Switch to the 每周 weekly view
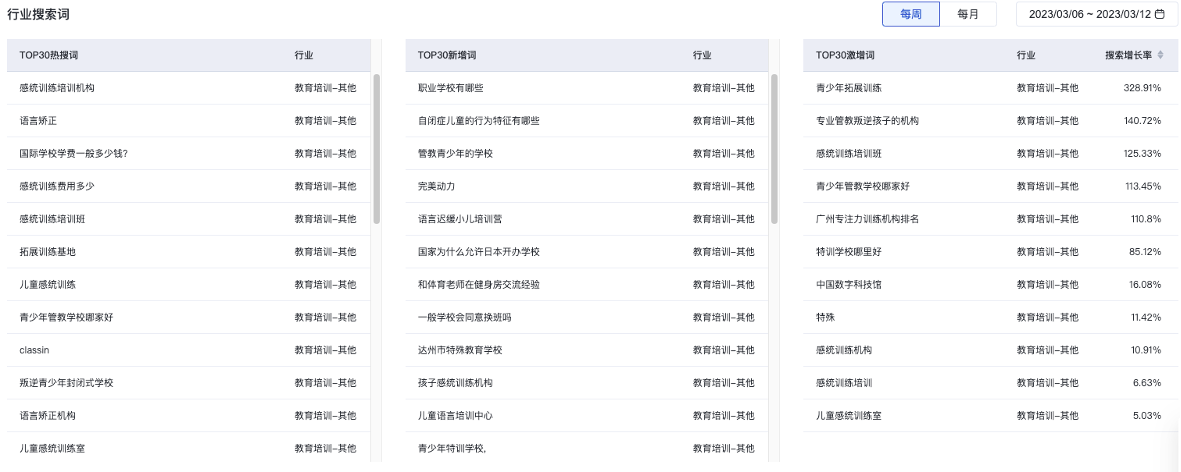 click(910, 15)
